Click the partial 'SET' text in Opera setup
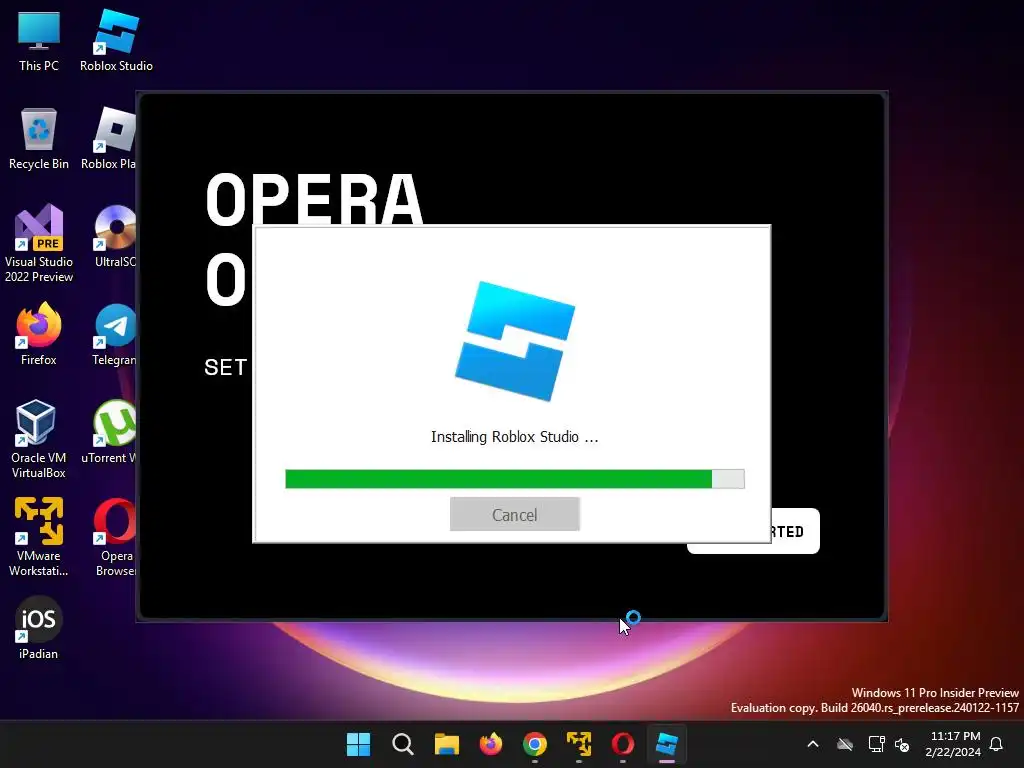1024x768 pixels. [x=225, y=367]
